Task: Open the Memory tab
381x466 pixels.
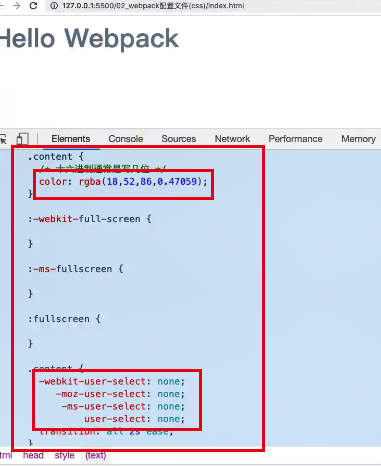Action: pos(358,139)
